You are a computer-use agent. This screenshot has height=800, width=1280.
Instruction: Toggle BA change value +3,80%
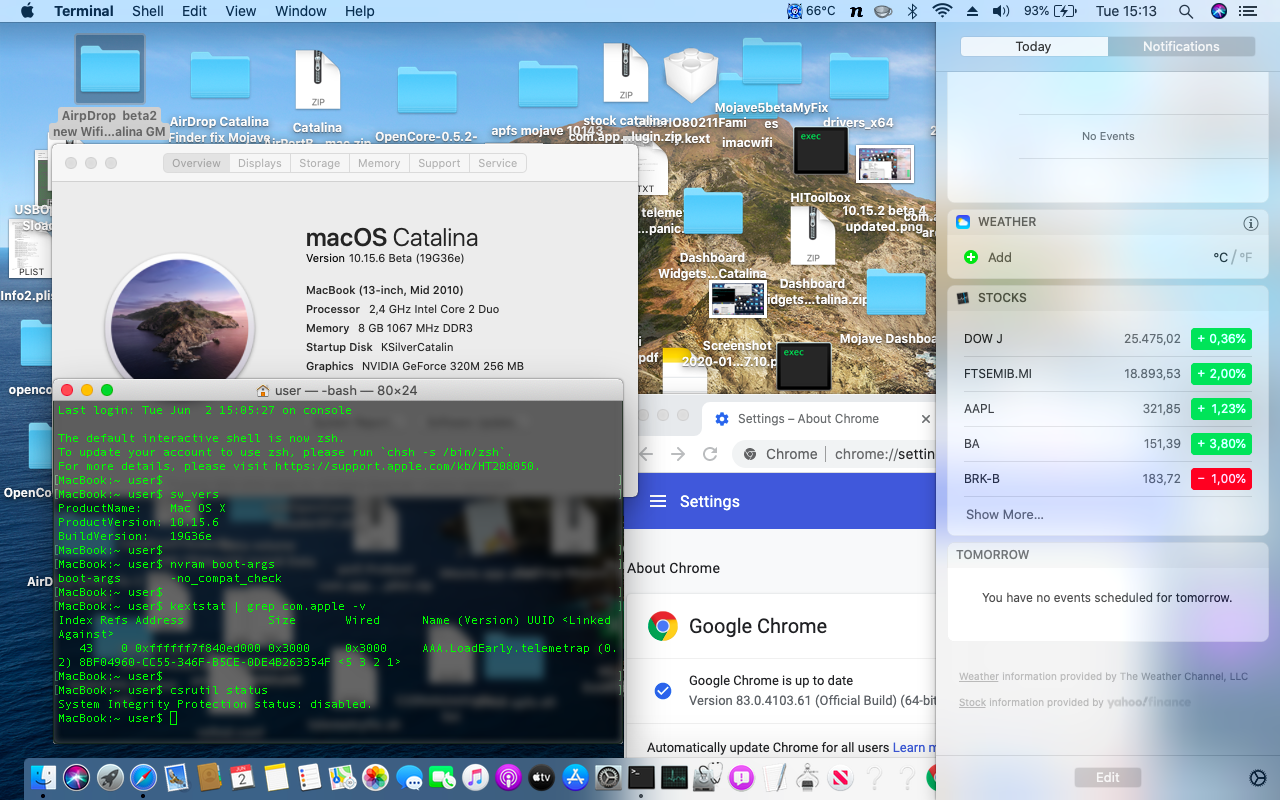[x=1221, y=444]
